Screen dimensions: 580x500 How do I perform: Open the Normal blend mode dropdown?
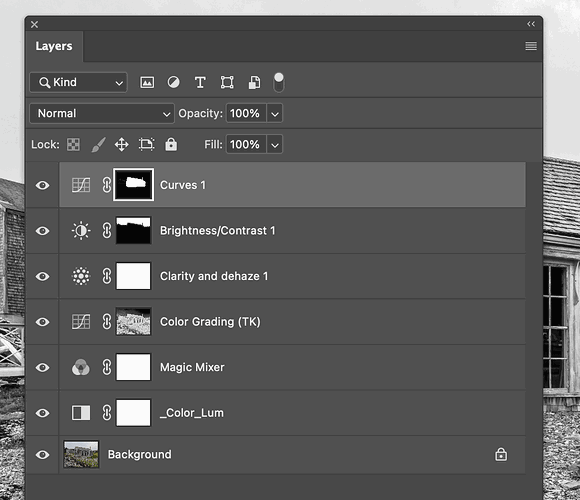click(x=102, y=113)
